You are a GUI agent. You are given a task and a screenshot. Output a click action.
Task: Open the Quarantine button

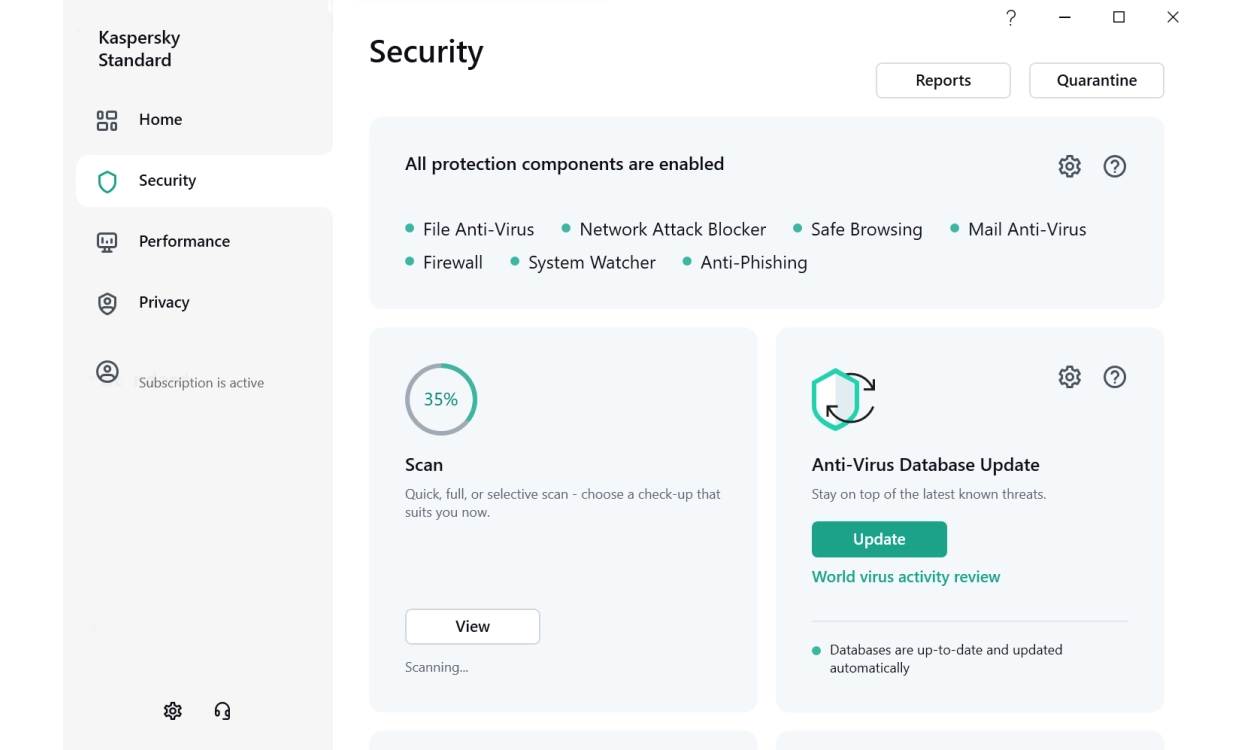click(1096, 81)
